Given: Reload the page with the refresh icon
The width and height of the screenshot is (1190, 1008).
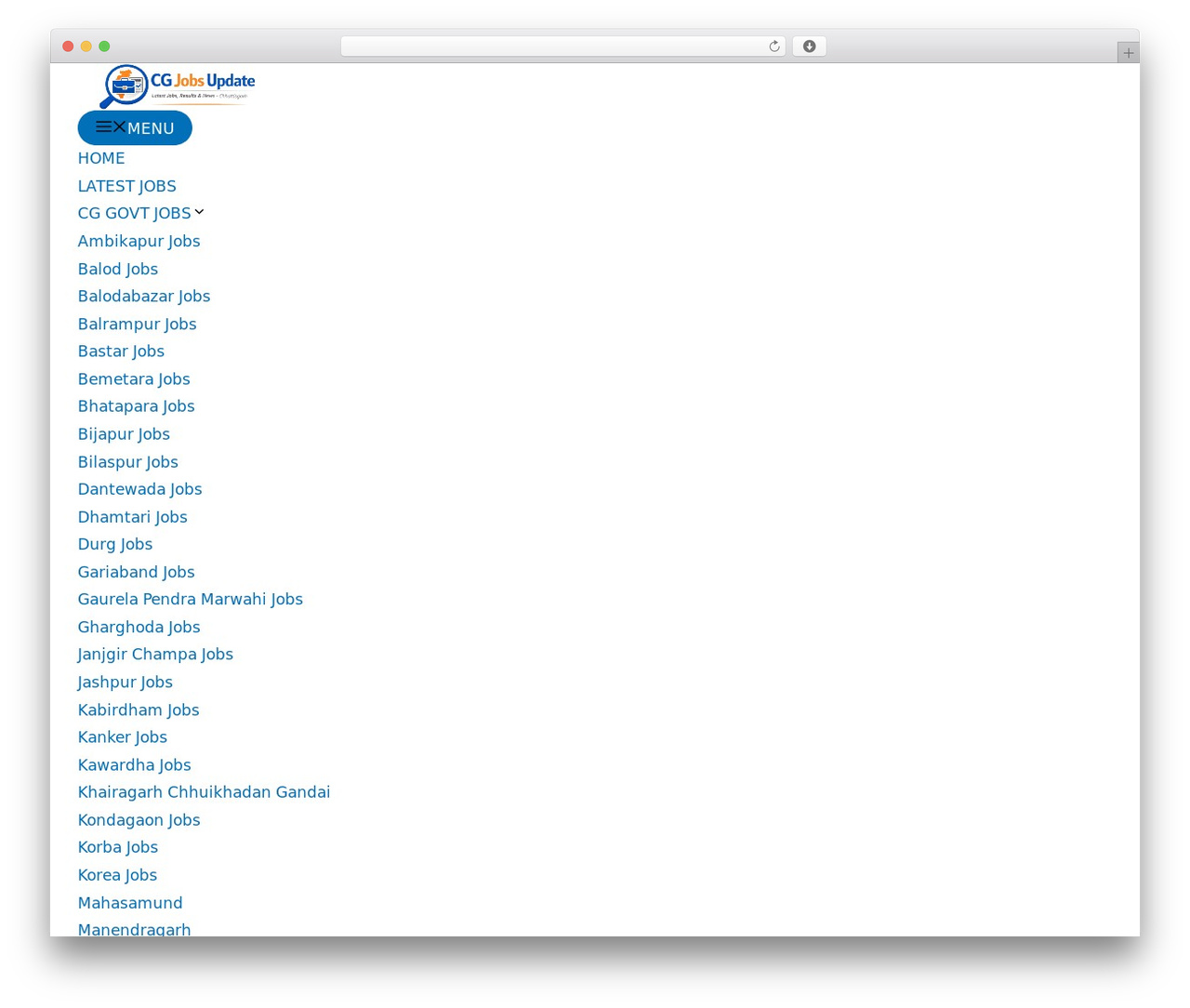Looking at the screenshot, I should [773, 46].
